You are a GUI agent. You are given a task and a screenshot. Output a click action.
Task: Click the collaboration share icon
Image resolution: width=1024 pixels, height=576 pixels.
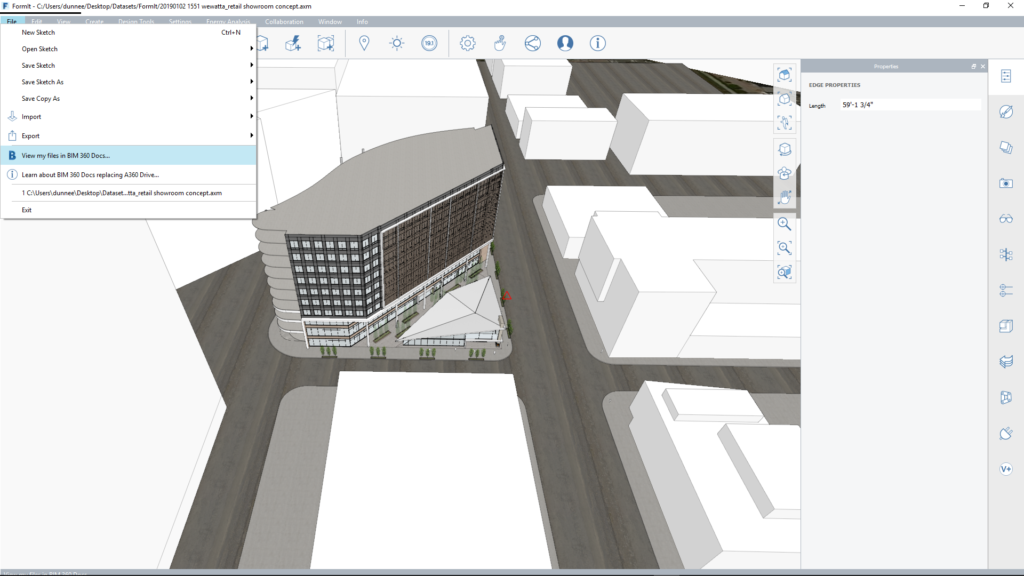[532, 43]
